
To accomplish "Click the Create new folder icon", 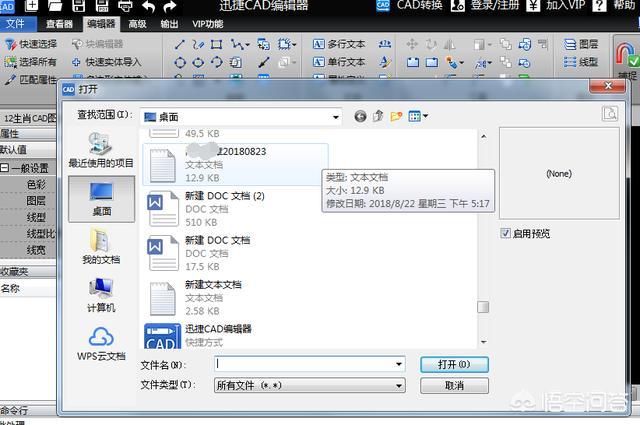I will tap(396, 116).
